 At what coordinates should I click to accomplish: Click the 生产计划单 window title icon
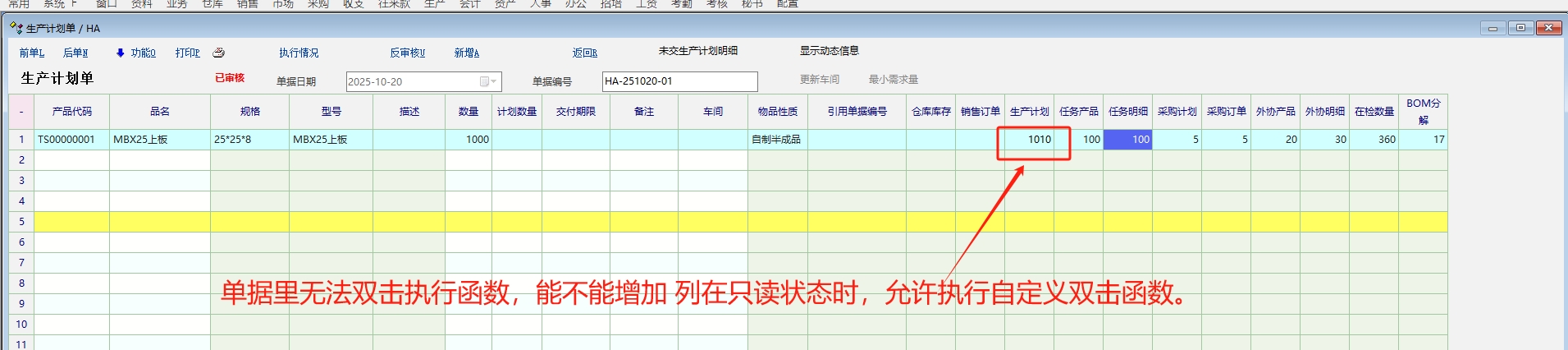(x=16, y=28)
